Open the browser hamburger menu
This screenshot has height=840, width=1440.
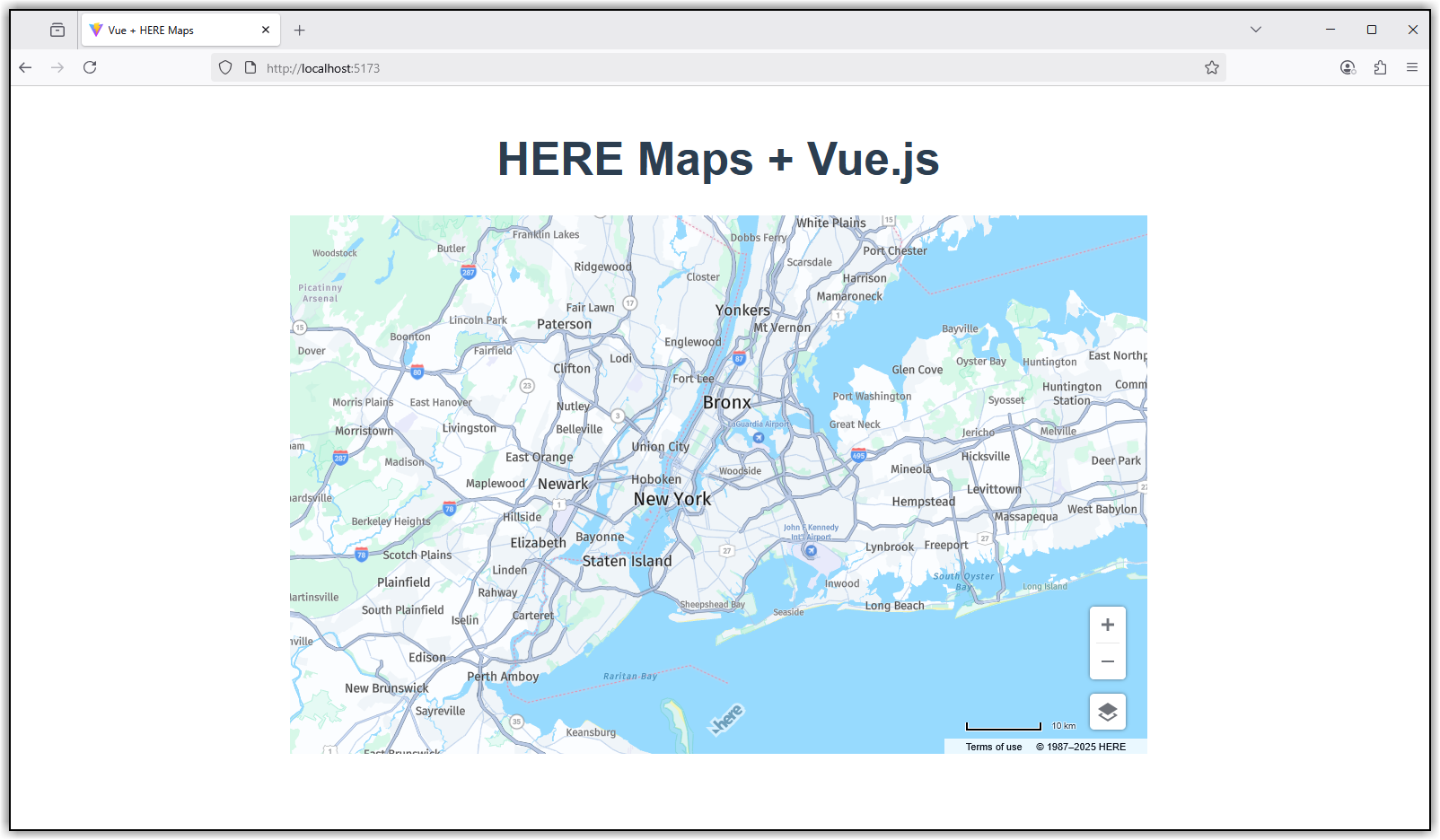click(x=1412, y=66)
